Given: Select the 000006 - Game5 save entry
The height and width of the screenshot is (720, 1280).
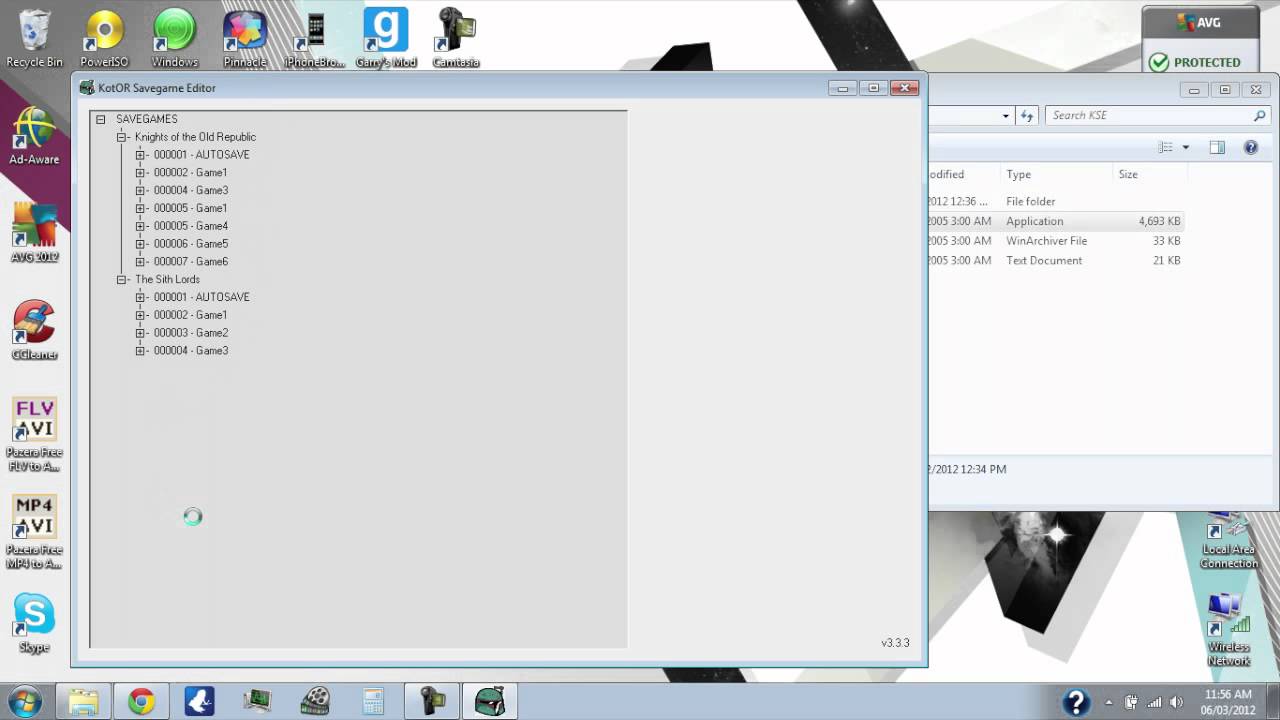Looking at the screenshot, I should tap(191, 244).
